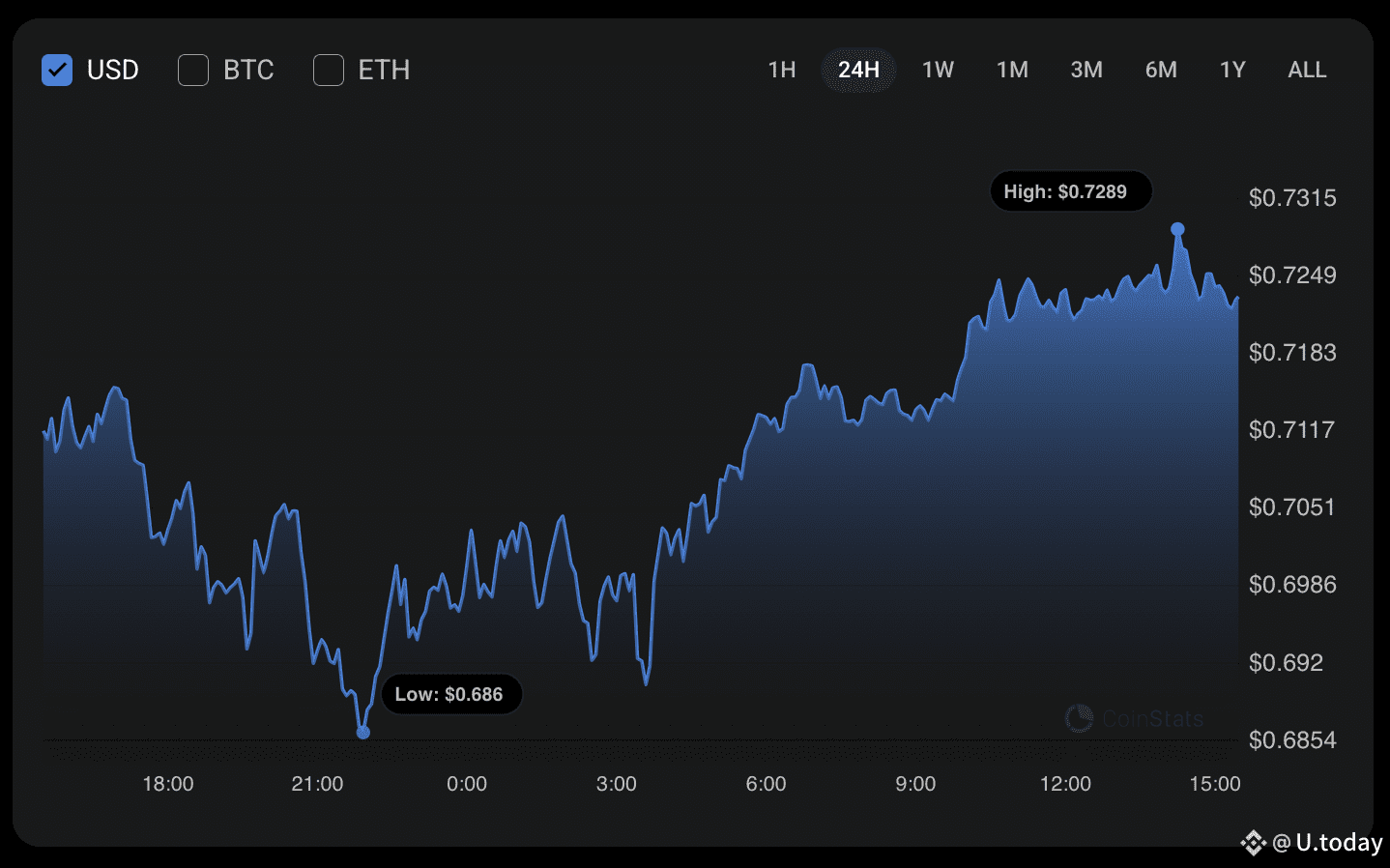This screenshot has height=868, width=1390.
Task: Click the 0:00 time axis label
Action: [467, 784]
